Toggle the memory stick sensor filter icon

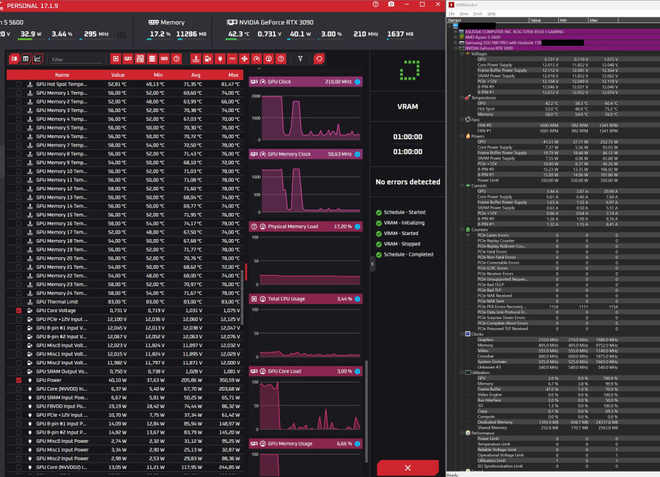tap(165, 59)
